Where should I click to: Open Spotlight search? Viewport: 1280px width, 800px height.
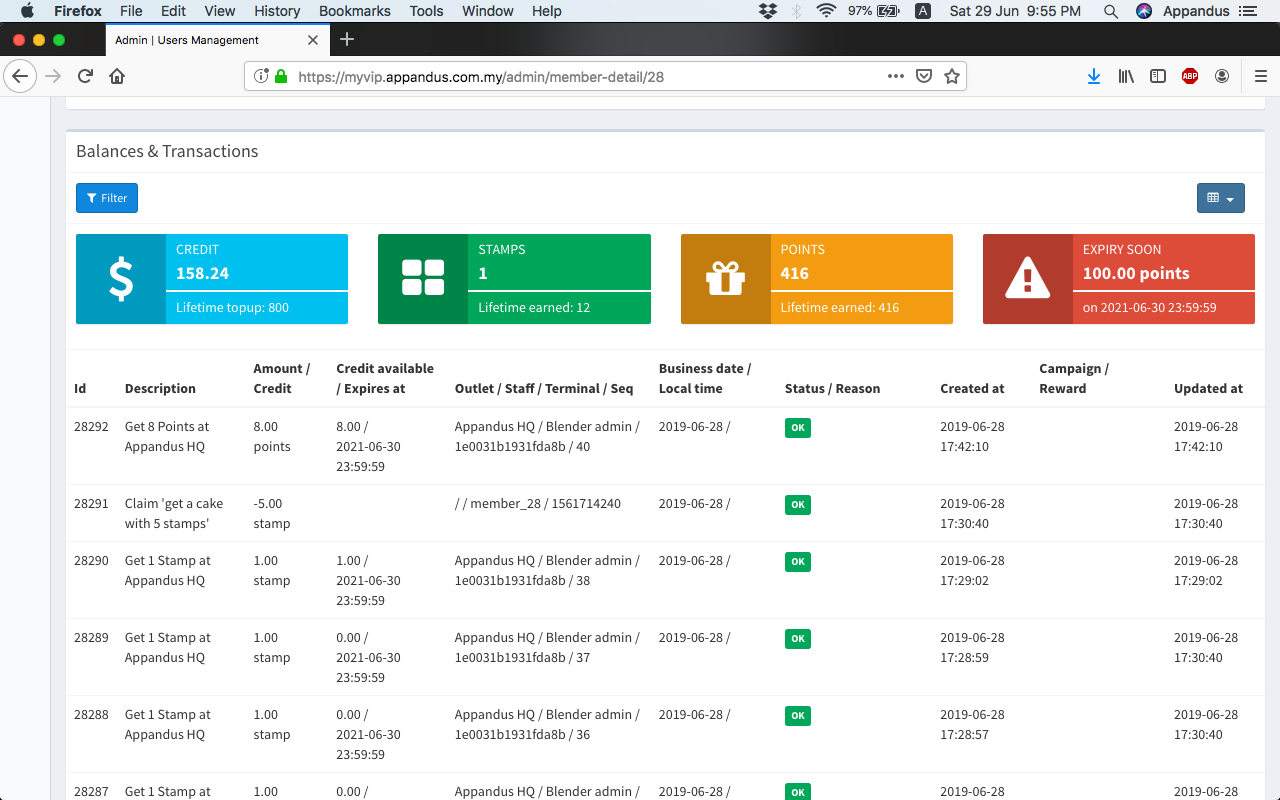click(x=1111, y=11)
